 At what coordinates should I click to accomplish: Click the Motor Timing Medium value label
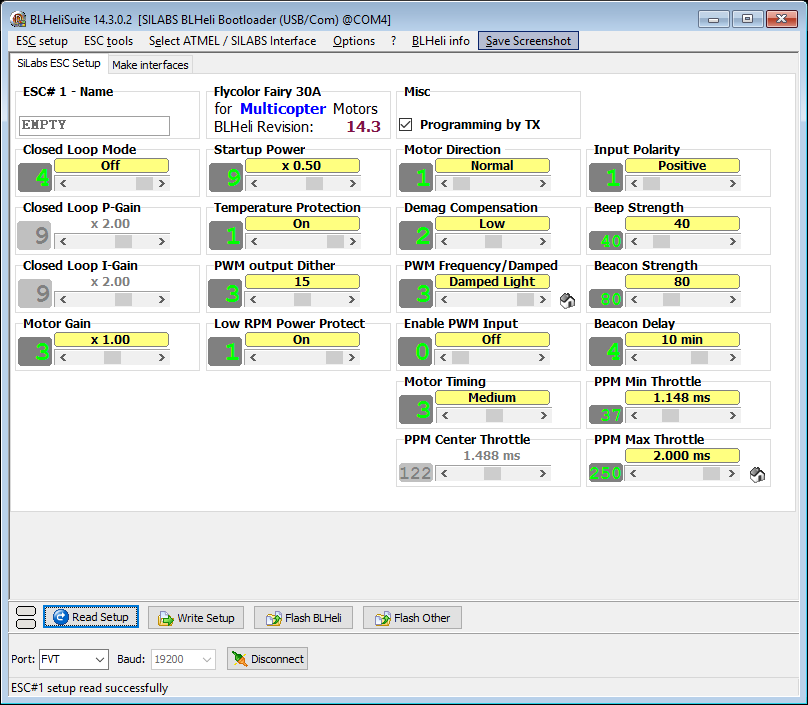click(492, 397)
